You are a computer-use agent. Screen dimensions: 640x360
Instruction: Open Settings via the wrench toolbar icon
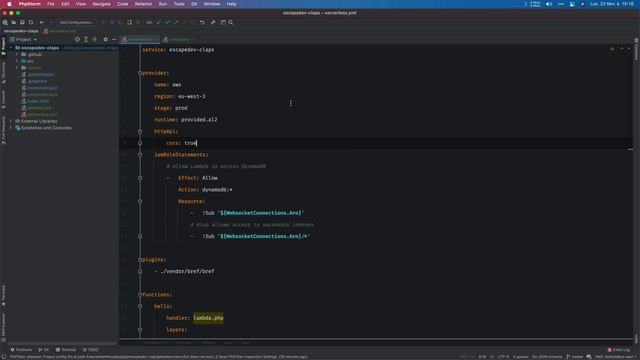[x=213, y=22]
